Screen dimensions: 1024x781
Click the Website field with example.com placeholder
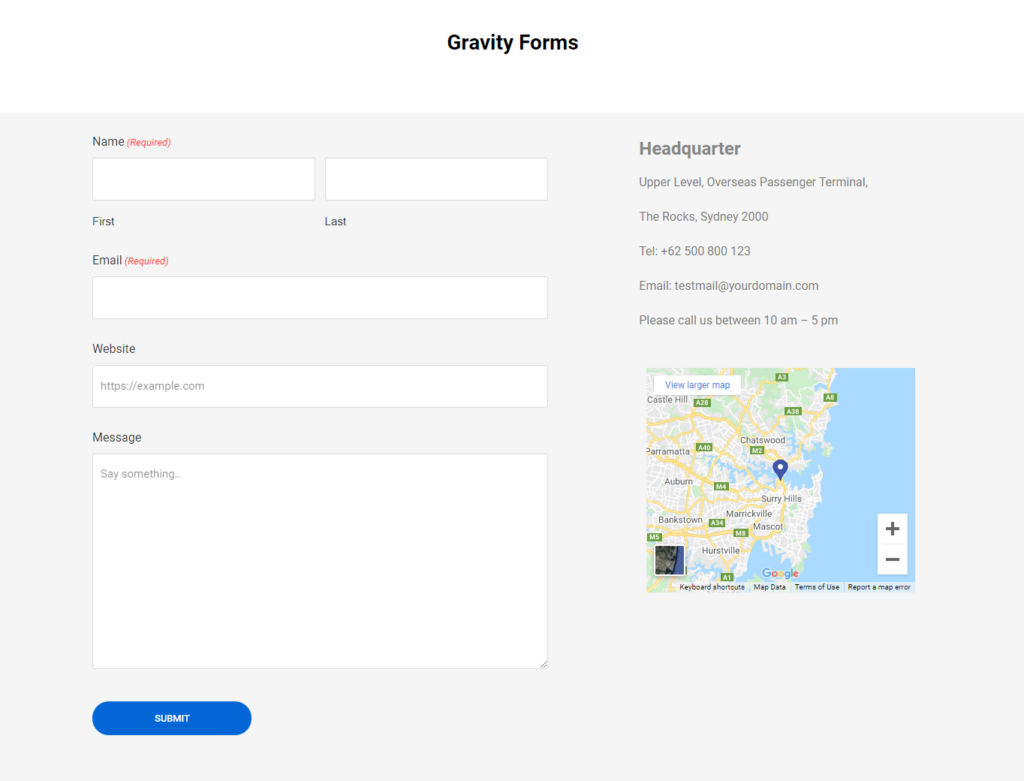(319, 386)
